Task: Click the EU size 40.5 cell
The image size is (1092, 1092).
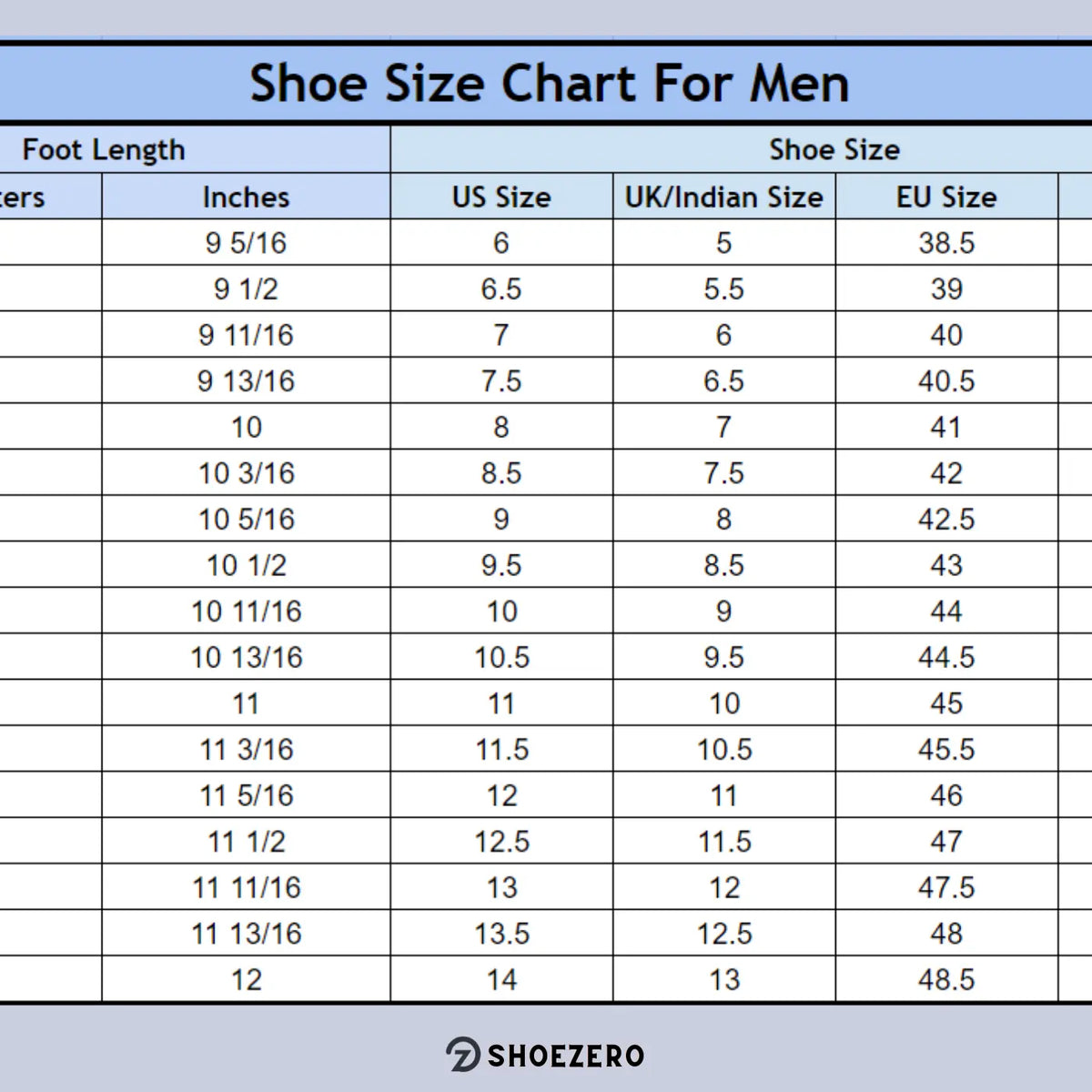Action: (946, 381)
